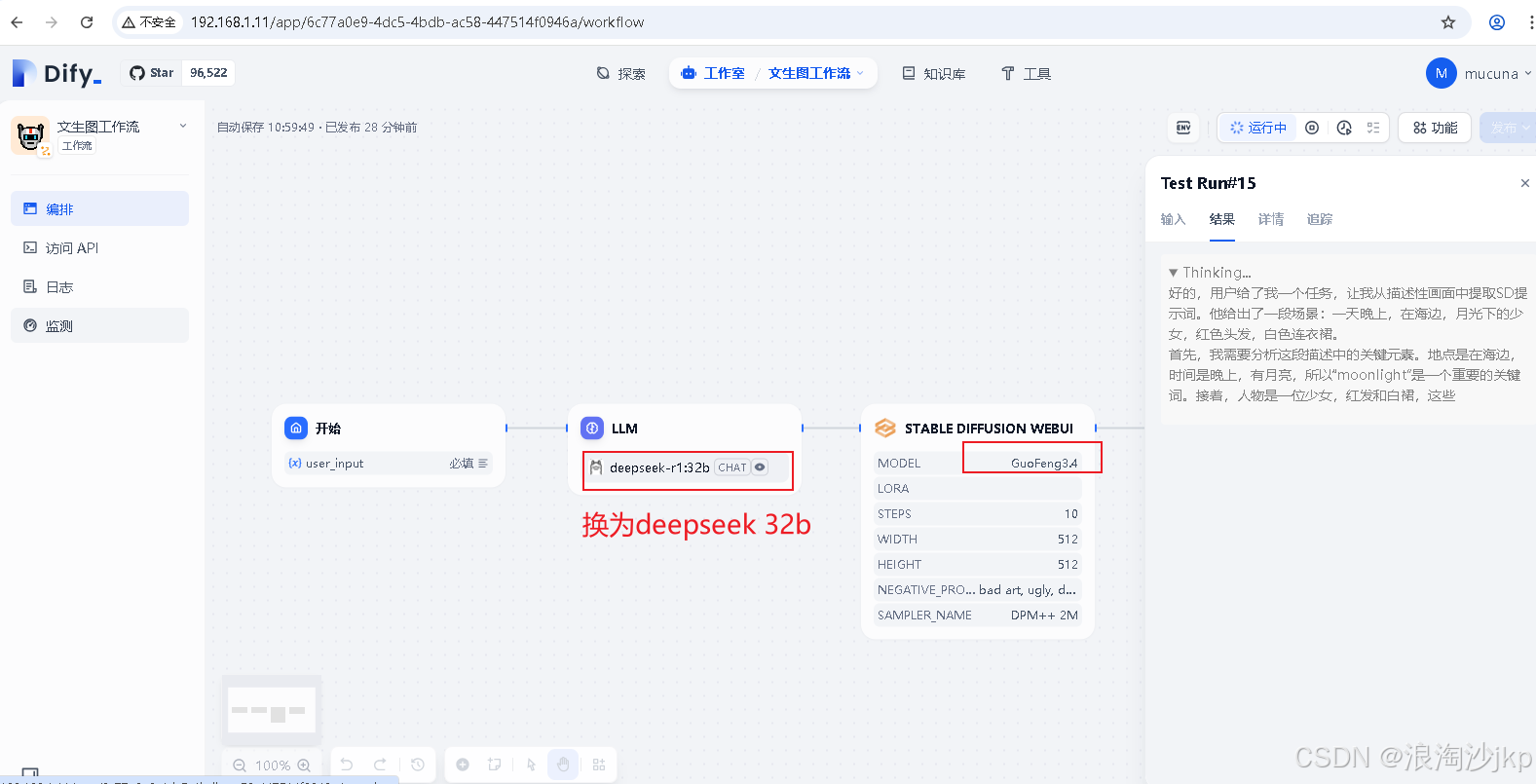Click the MODEL GuoFeng3.4 row
The image size is (1536, 784).
978,464
